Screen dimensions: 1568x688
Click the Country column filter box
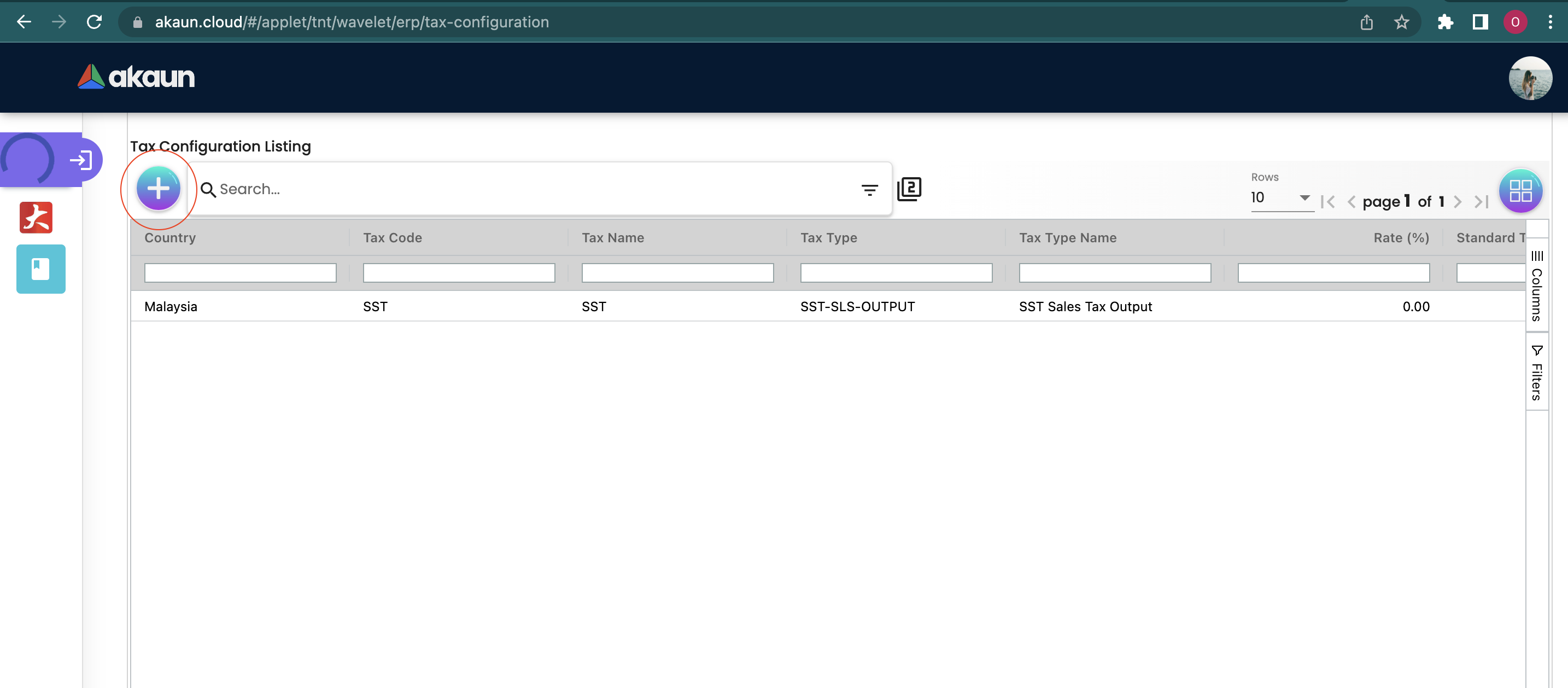(240, 273)
